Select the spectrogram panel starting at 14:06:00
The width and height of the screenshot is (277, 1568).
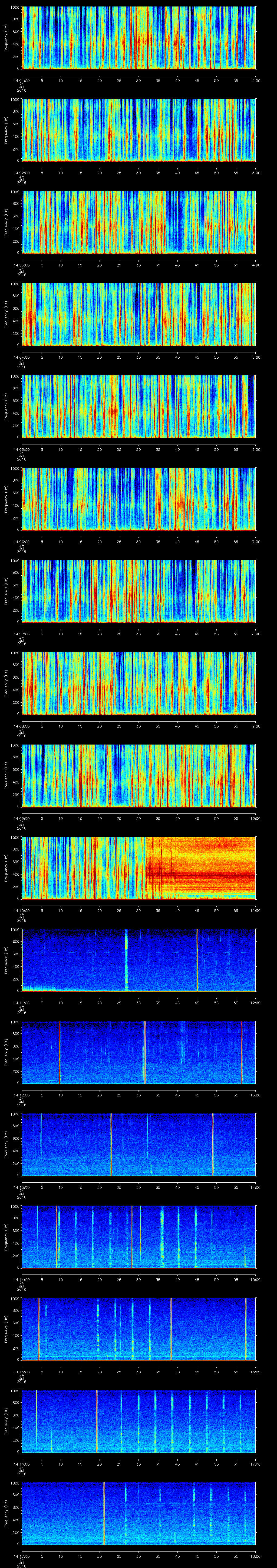(x=139, y=499)
